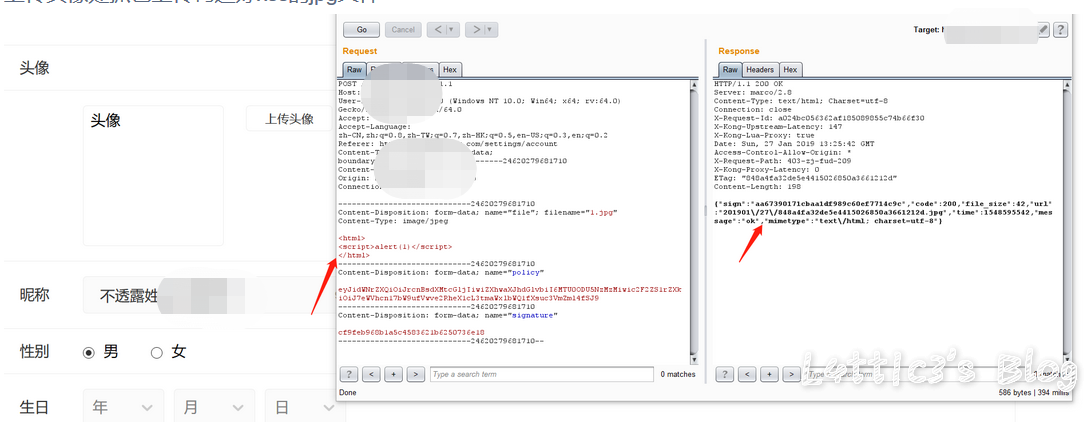Click next match arrow in request search
Image resolution: width=1092 pixels, height=446 pixels.
pyautogui.click(x=416, y=374)
